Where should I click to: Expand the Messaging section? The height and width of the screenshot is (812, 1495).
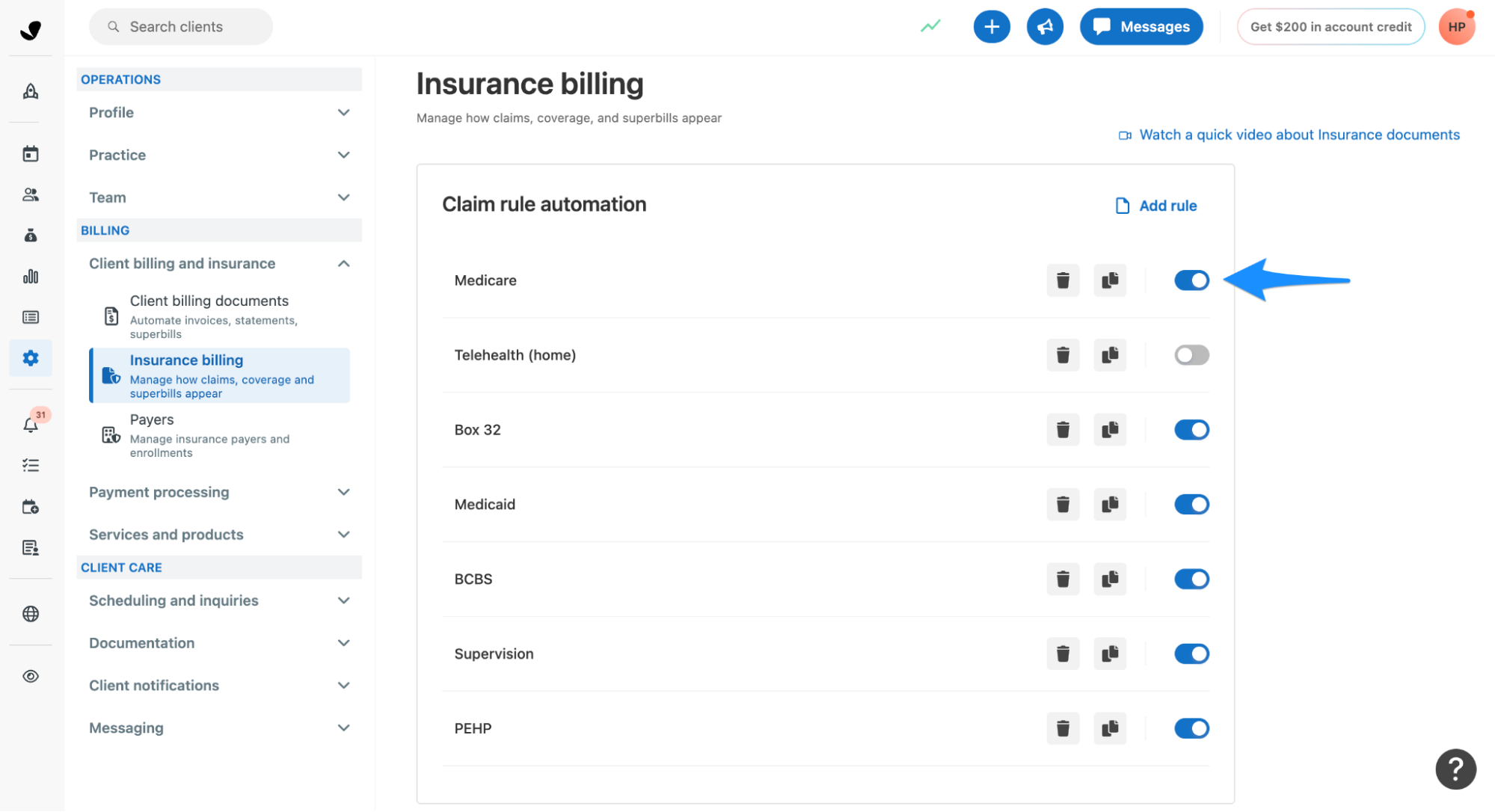pos(219,729)
